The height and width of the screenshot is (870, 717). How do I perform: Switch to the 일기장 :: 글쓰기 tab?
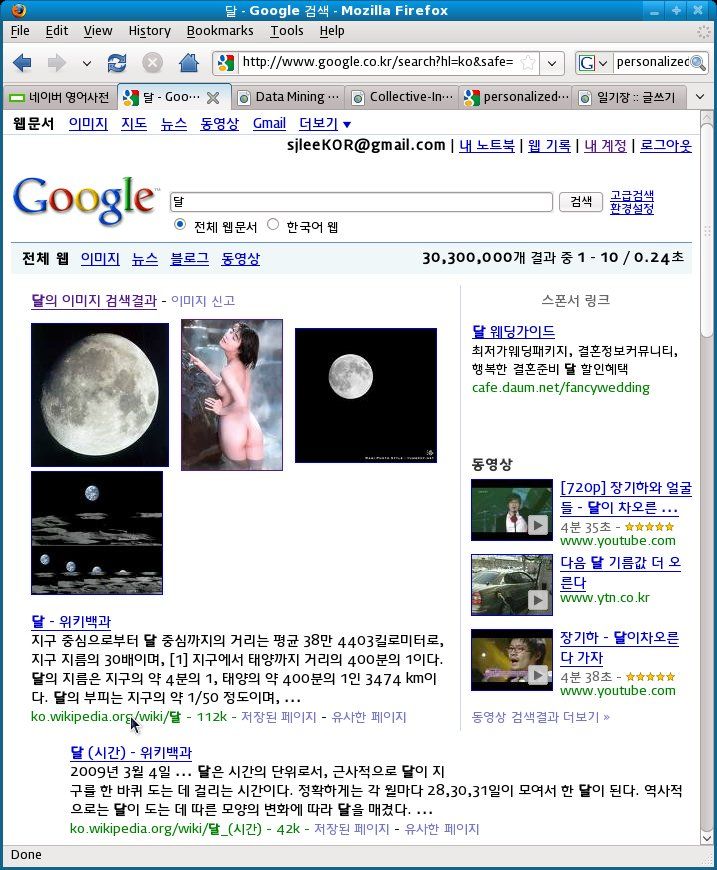(x=631, y=98)
